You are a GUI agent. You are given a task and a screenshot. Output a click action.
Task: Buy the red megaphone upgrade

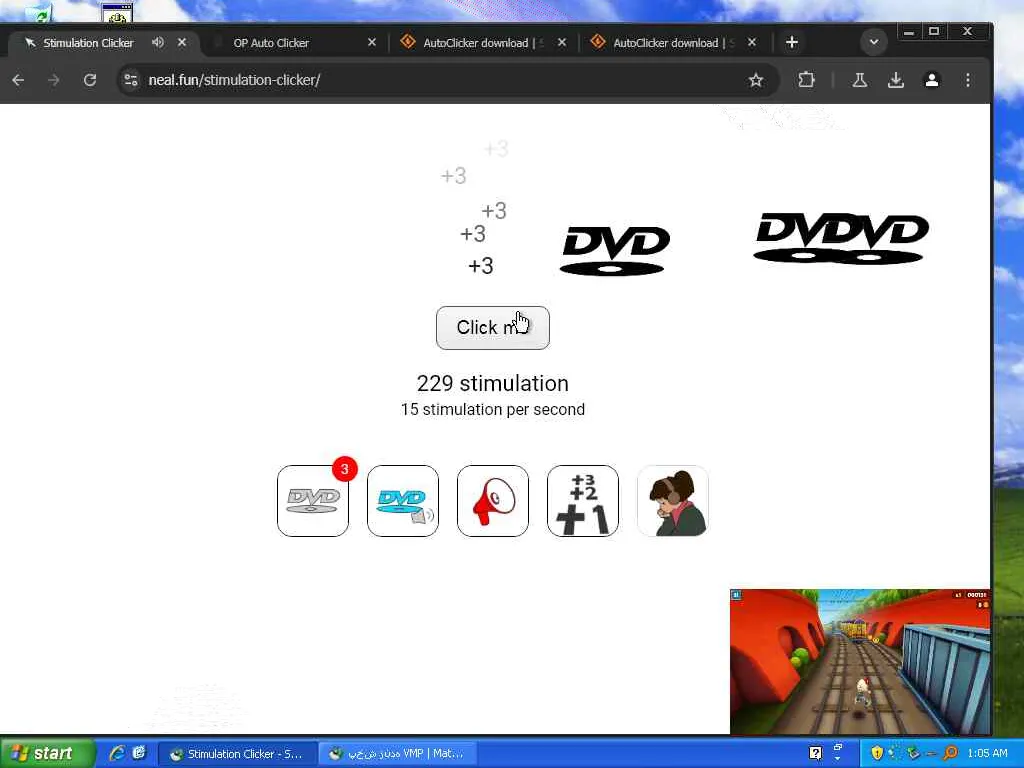coord(493,501)
